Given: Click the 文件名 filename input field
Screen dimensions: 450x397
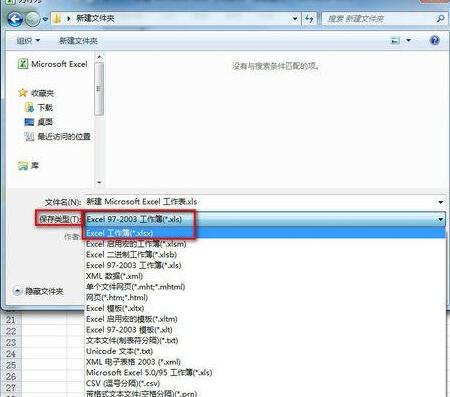Looking at the screenshot, I should pyautogui.click(x=260, y=202).
